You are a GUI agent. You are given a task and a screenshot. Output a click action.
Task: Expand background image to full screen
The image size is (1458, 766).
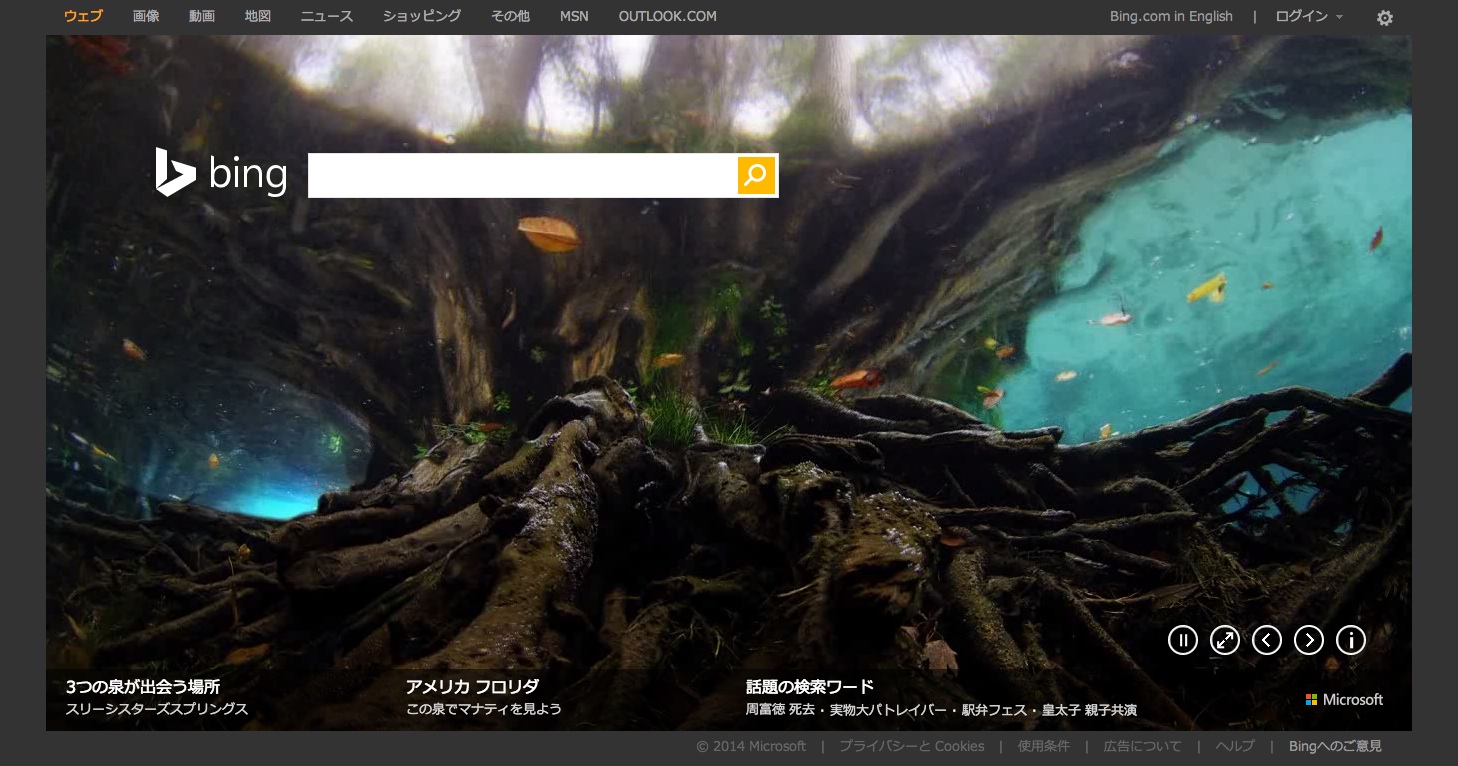(1224, 640)
